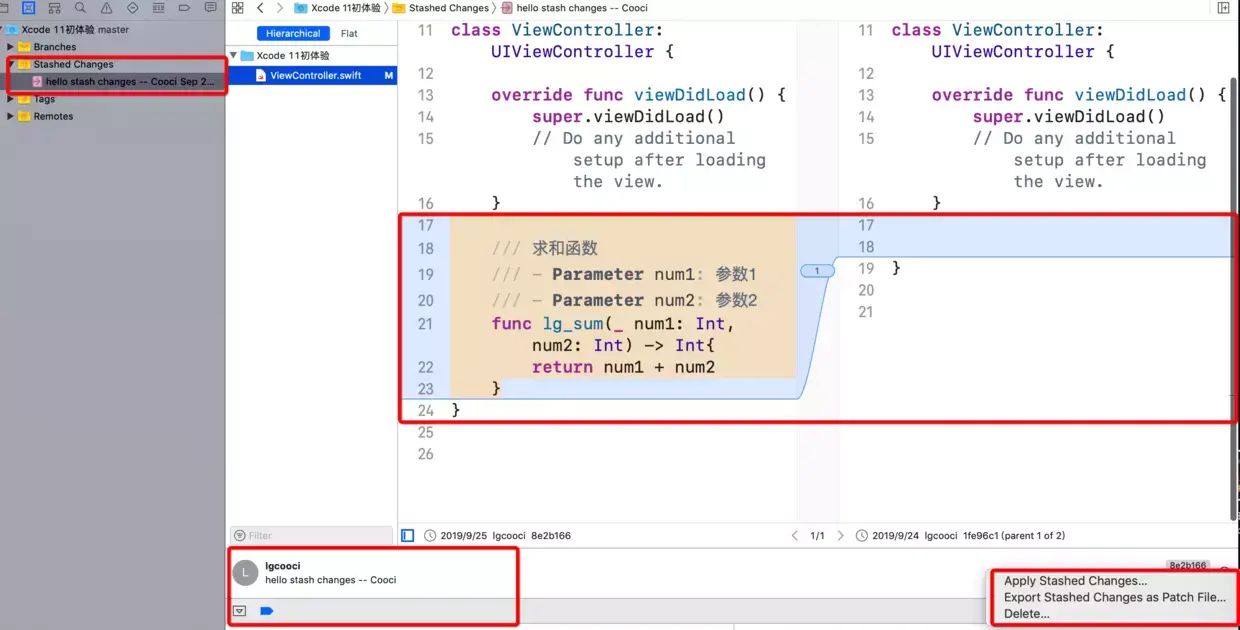Expand the Tags folder
Viewport: 1240px width, 630px height.
[x=11, y=99]
